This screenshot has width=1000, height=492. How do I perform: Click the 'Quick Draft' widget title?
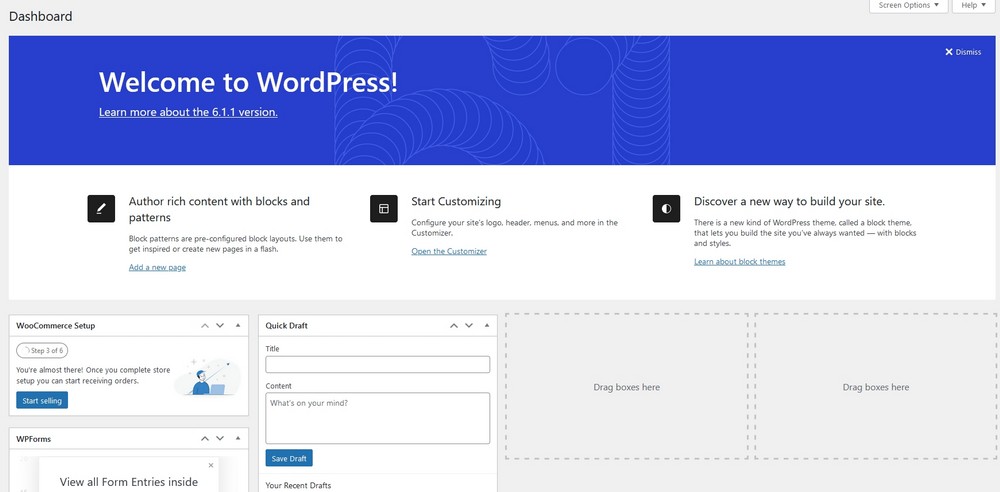[286, 325]
